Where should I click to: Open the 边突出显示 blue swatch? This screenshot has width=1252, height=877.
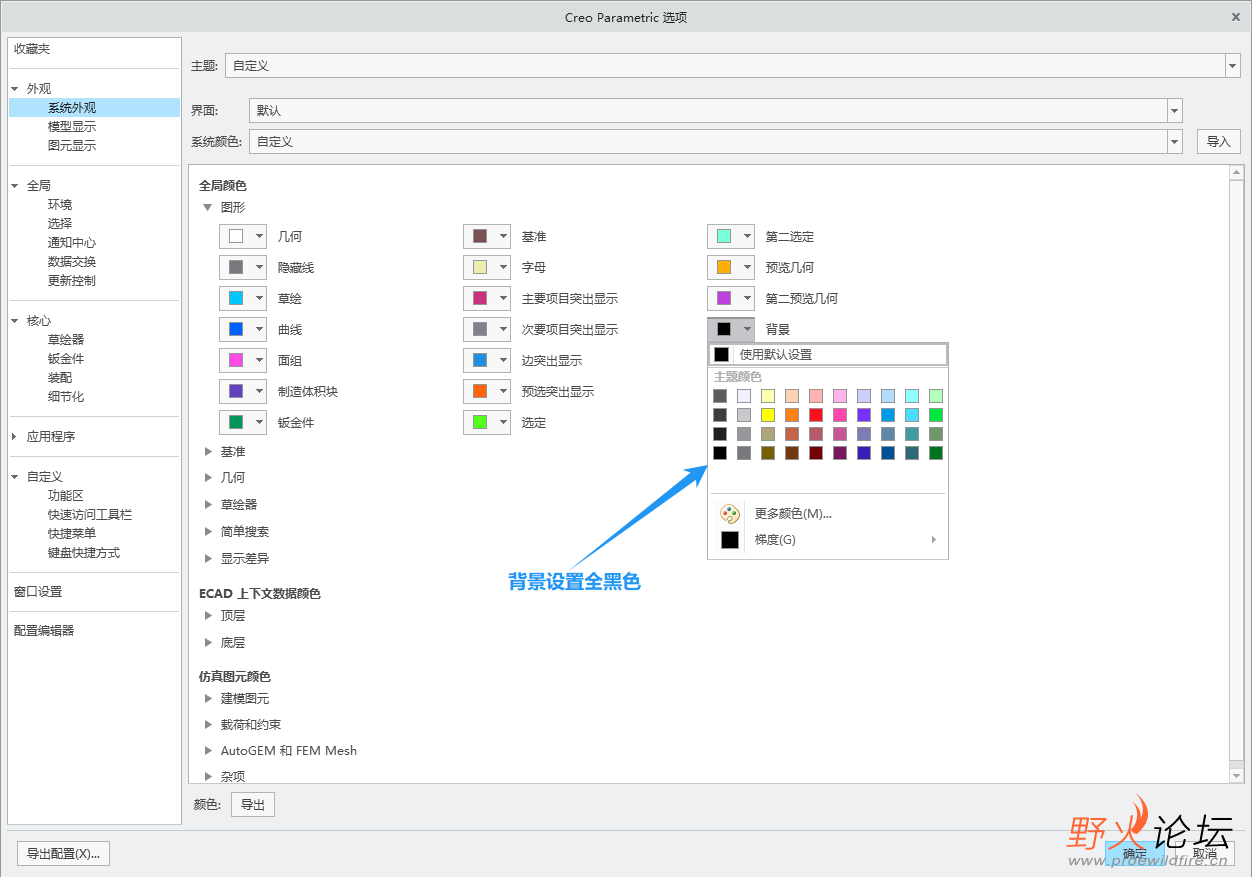click(x=487, y=361)
